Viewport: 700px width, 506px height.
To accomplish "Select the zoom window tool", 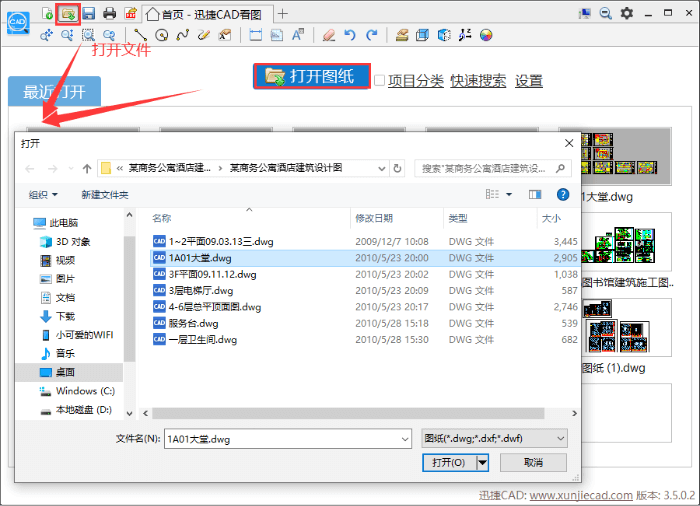I will click(88, 35).
